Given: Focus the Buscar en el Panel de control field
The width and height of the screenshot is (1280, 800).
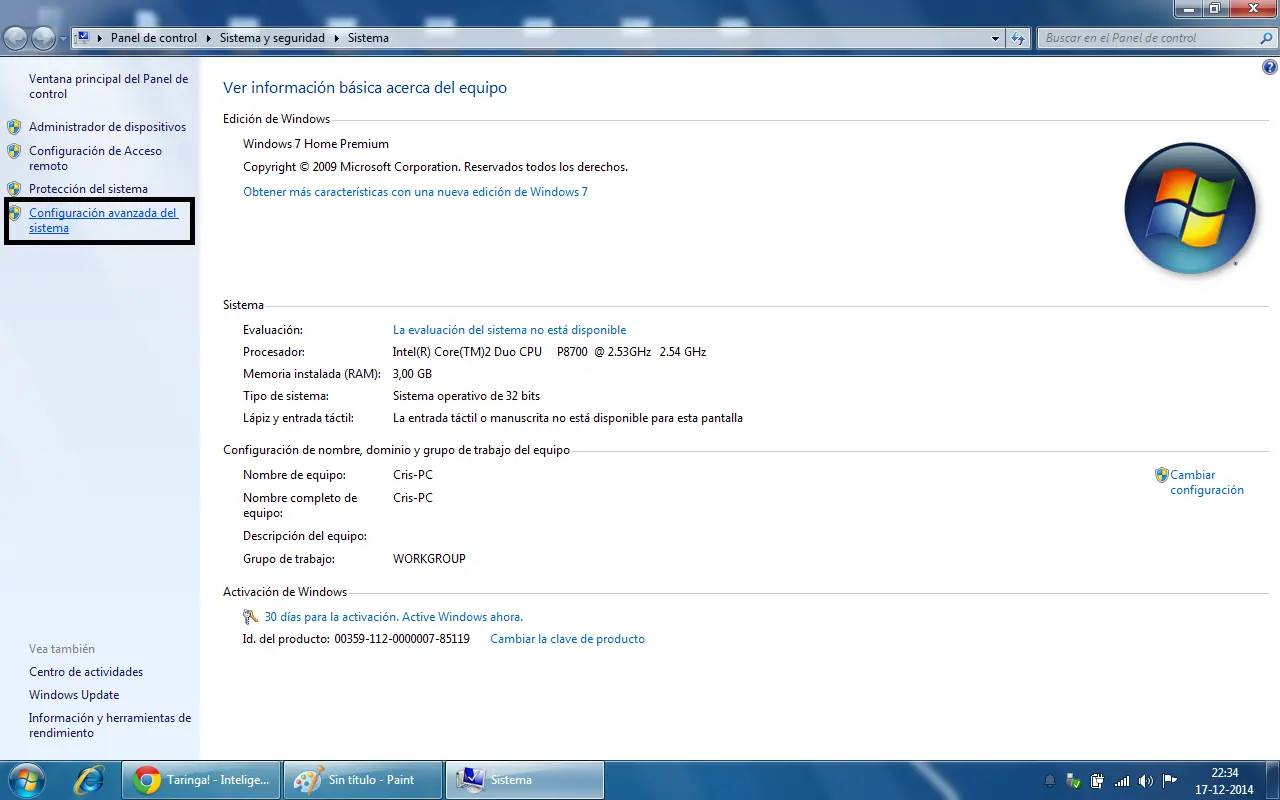Looking at the screenshot, I should click(1147, 38).
